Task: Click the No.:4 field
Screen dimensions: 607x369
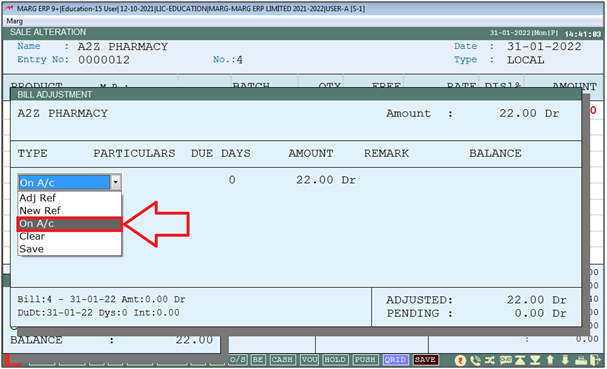Action: tap(228, 60)
